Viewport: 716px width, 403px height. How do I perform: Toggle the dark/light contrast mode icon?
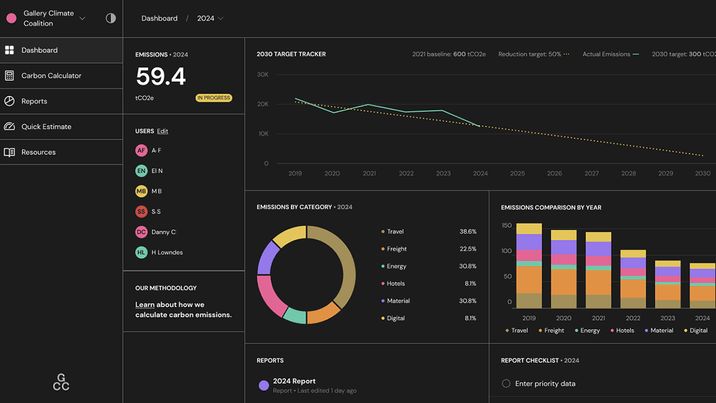click(x=111, y=18)
